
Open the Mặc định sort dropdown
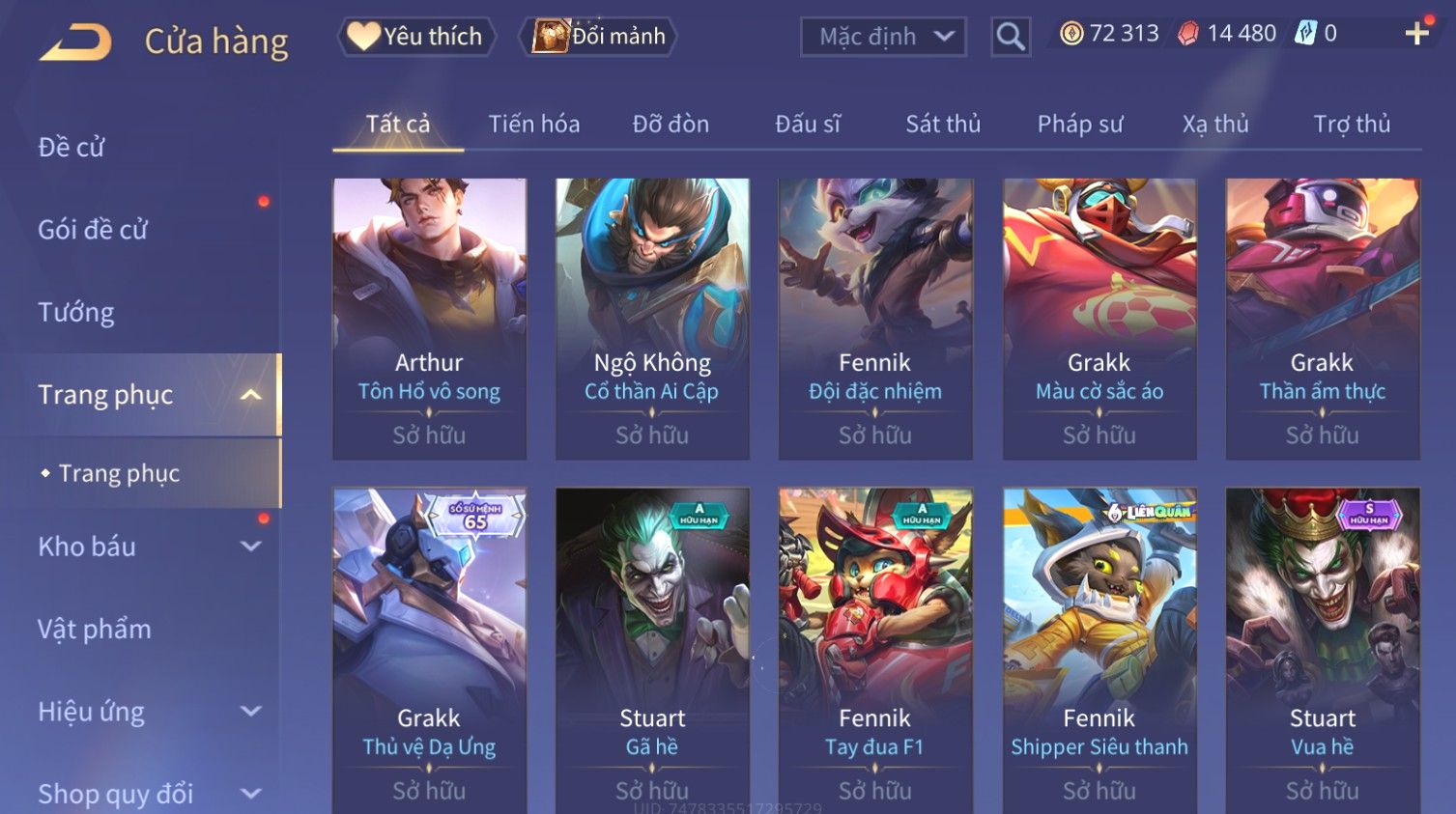[883, 37]
